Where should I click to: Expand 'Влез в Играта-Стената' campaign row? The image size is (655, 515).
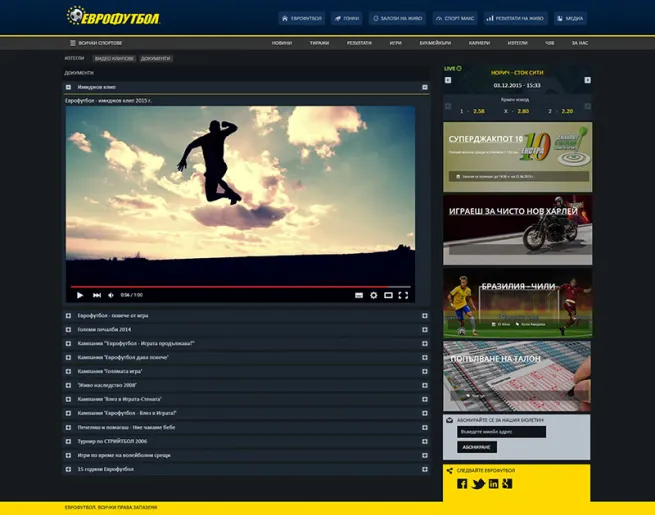(246, 399)
